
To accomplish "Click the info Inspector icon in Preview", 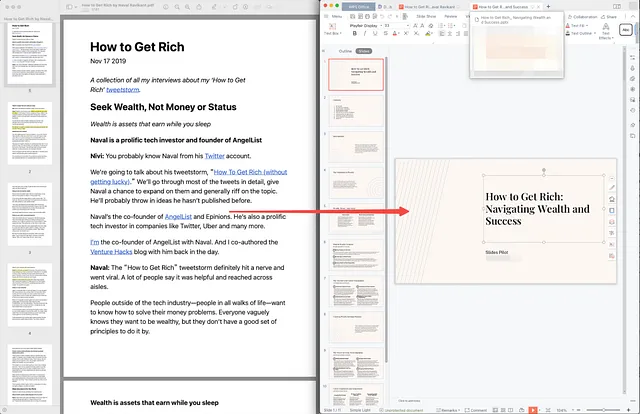I will [x=166, y=7].
